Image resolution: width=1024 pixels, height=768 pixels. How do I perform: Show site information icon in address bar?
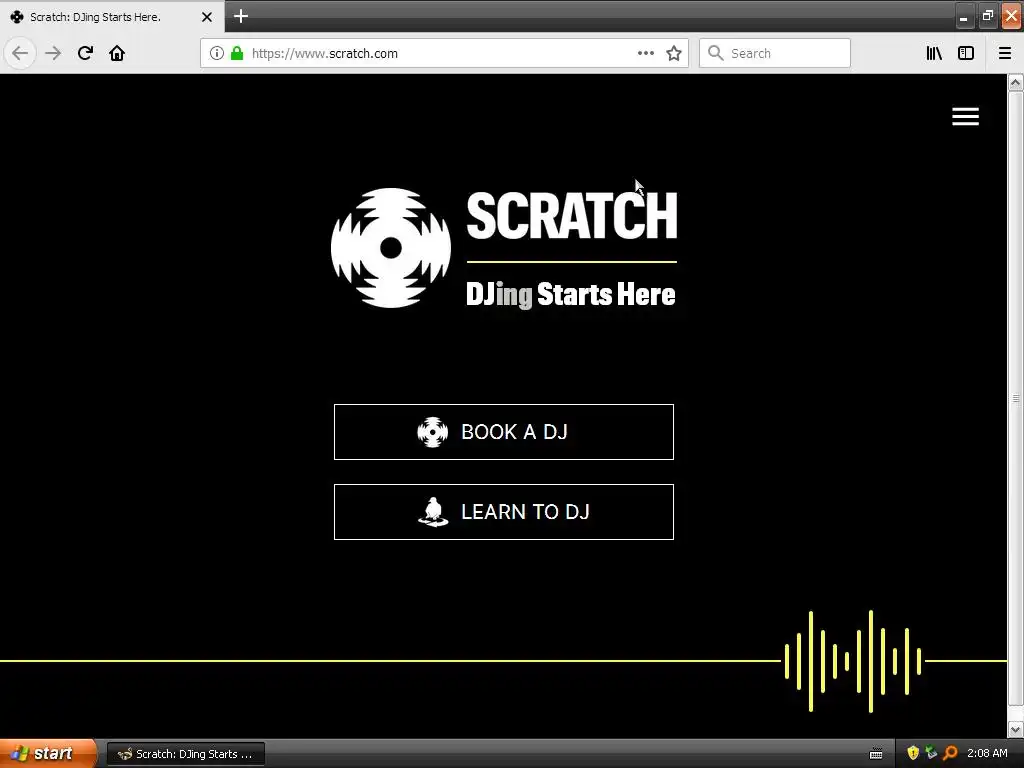217,53
